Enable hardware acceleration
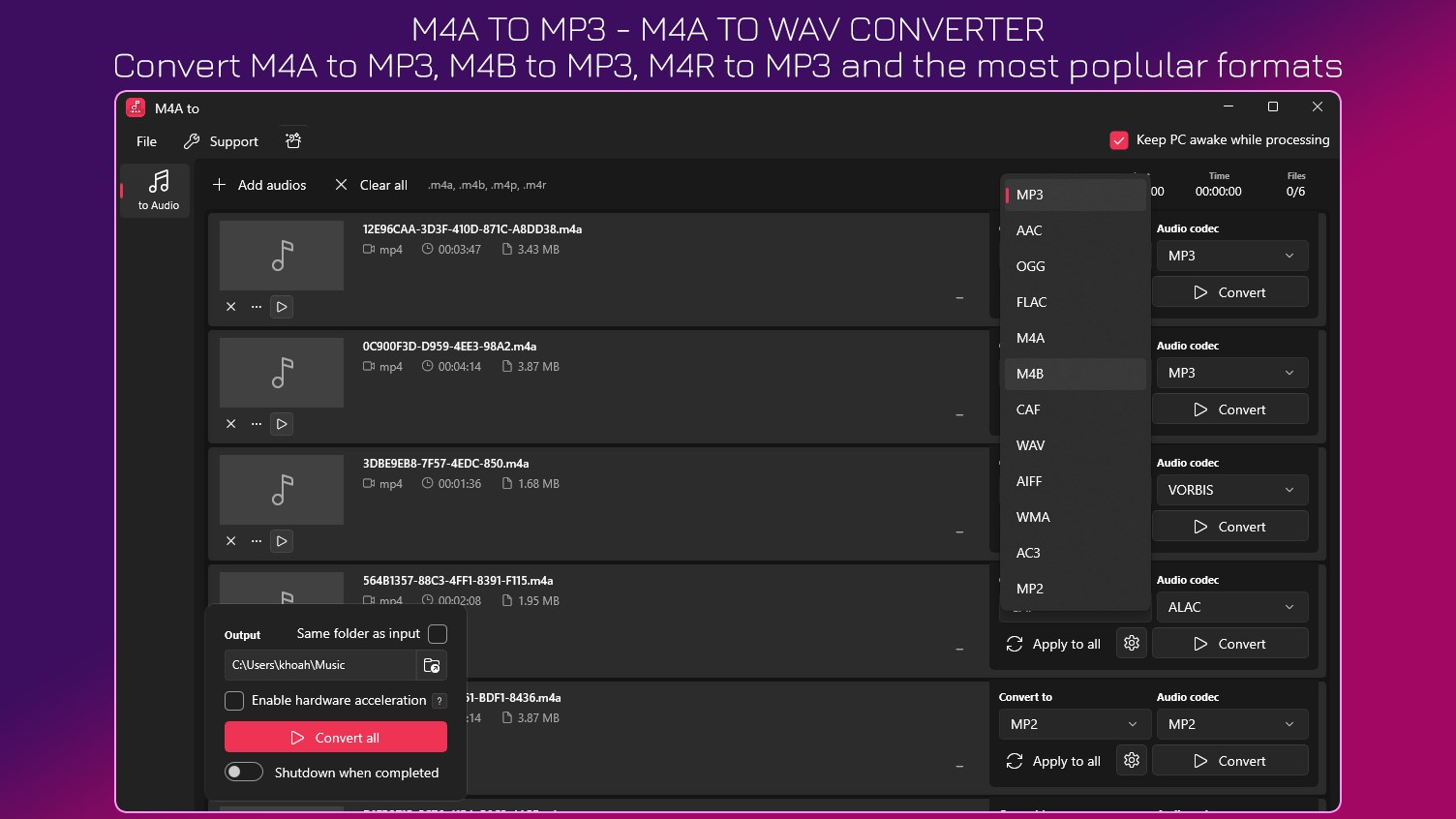 tap(234, 700)
